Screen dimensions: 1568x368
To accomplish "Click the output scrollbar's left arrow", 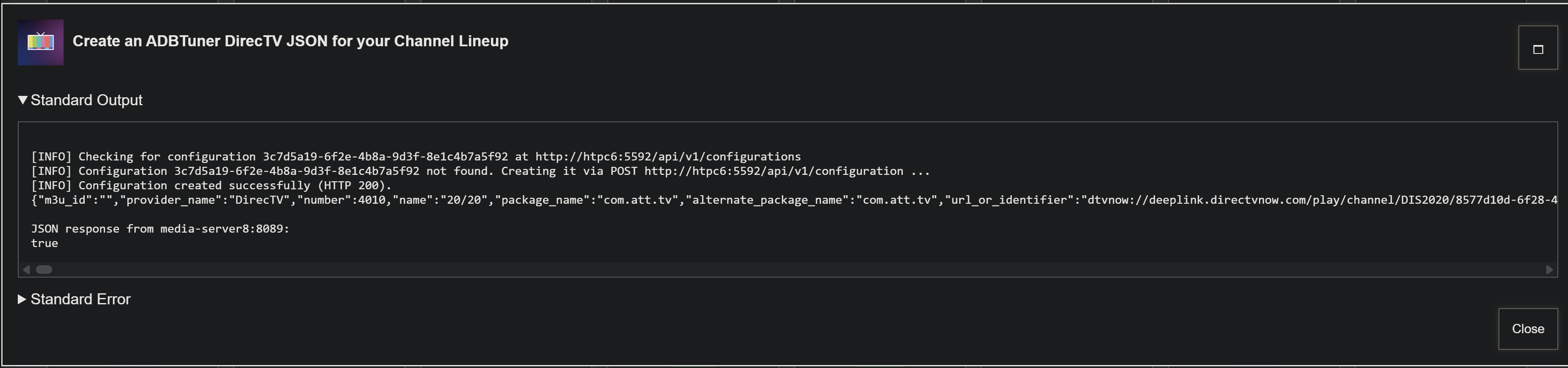I will click(x=26, y=269).
